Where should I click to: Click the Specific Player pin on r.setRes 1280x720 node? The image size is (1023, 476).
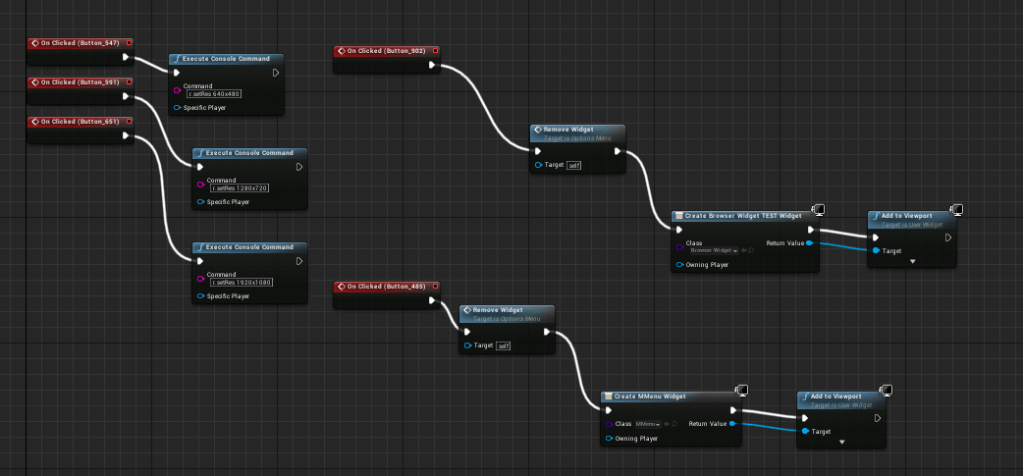(x=200, y=202)
